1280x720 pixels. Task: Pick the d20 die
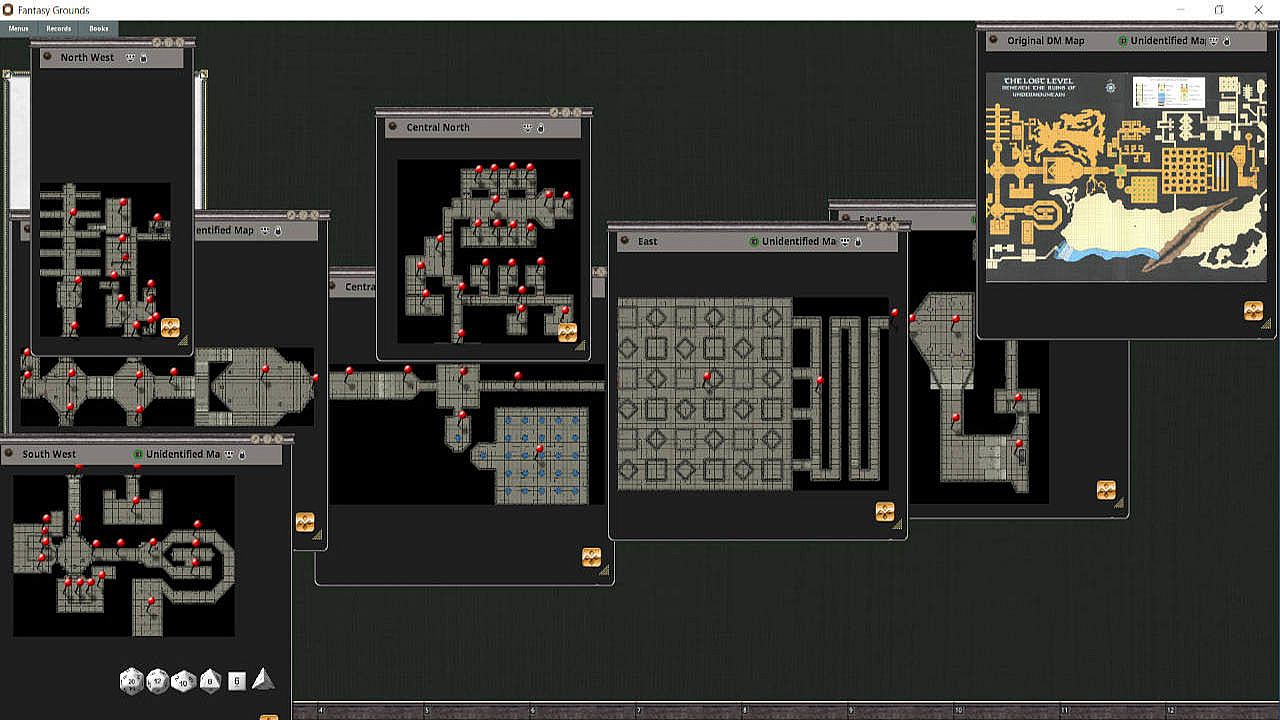point(131,681)
